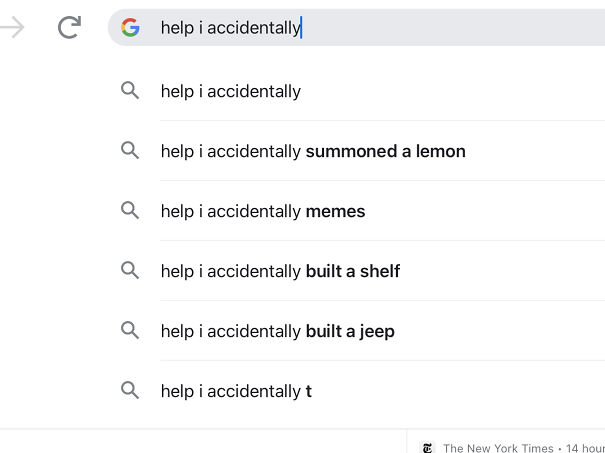Pick the 'help i accidentally t' suggestion
Screen dimensions: 605x453
point(236,391)
